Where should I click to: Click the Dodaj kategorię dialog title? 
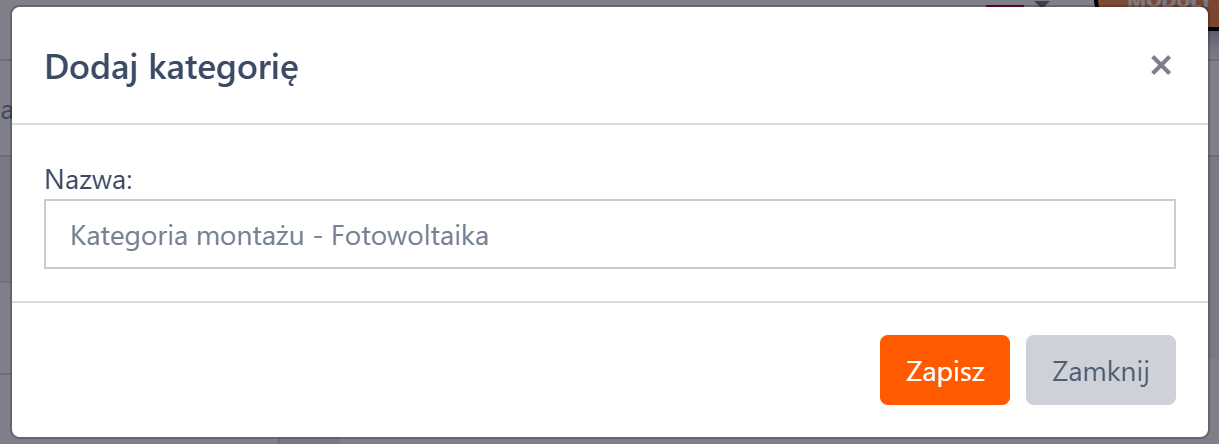coord(172,67)
